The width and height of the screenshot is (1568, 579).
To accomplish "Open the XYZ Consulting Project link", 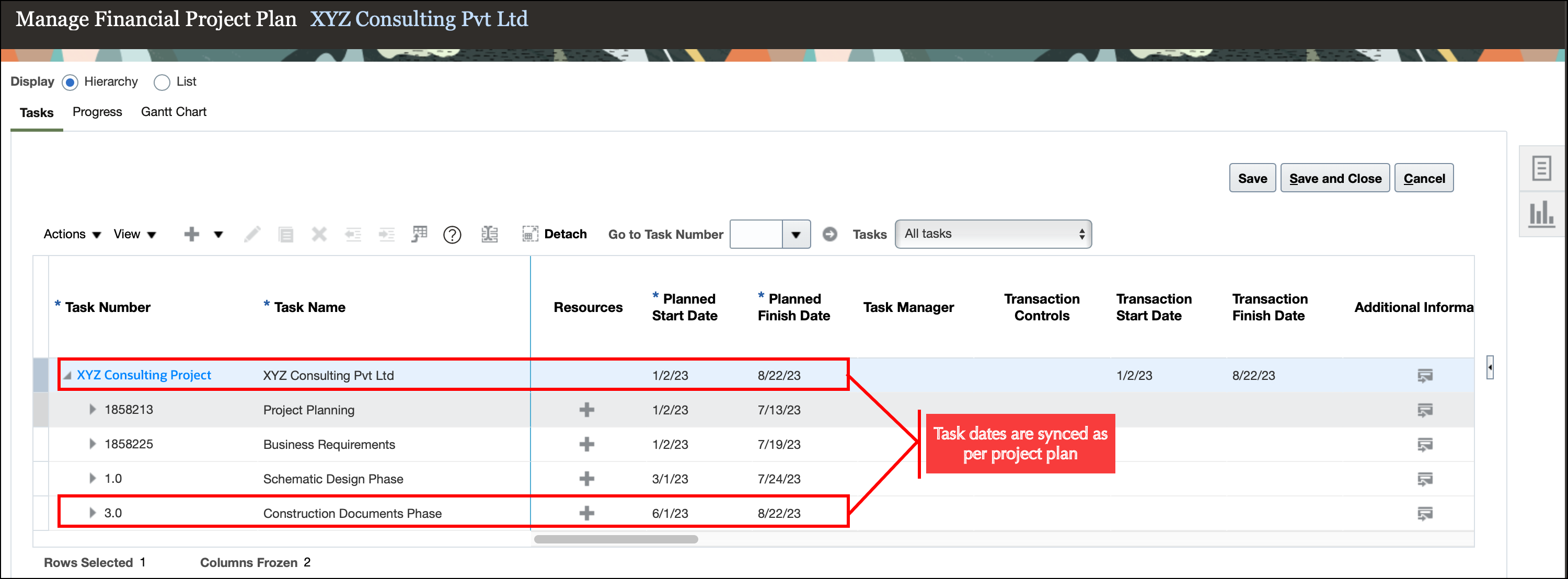I will 144,375.
